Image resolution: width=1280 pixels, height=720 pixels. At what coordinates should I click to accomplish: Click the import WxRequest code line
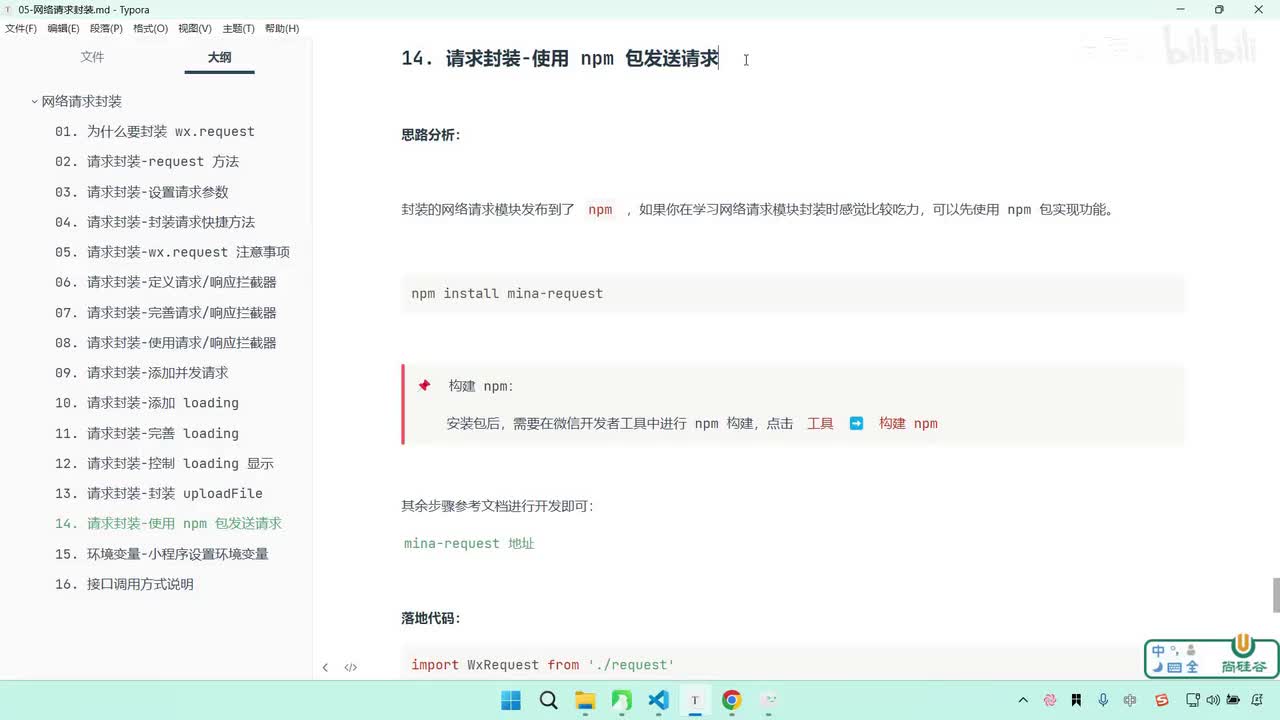(x=543, y=665)
